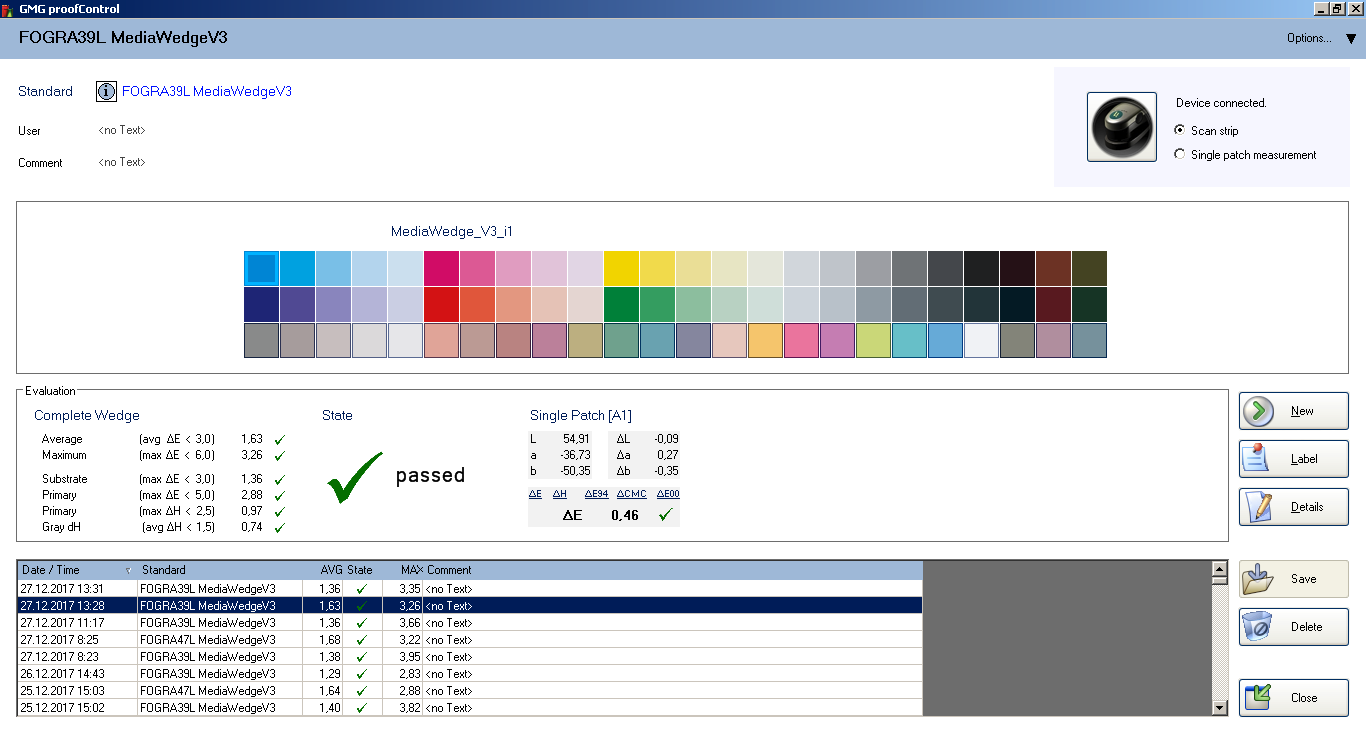Click the GMG proofControl title bar icon
1366x738 pixels.
[8, 8]
